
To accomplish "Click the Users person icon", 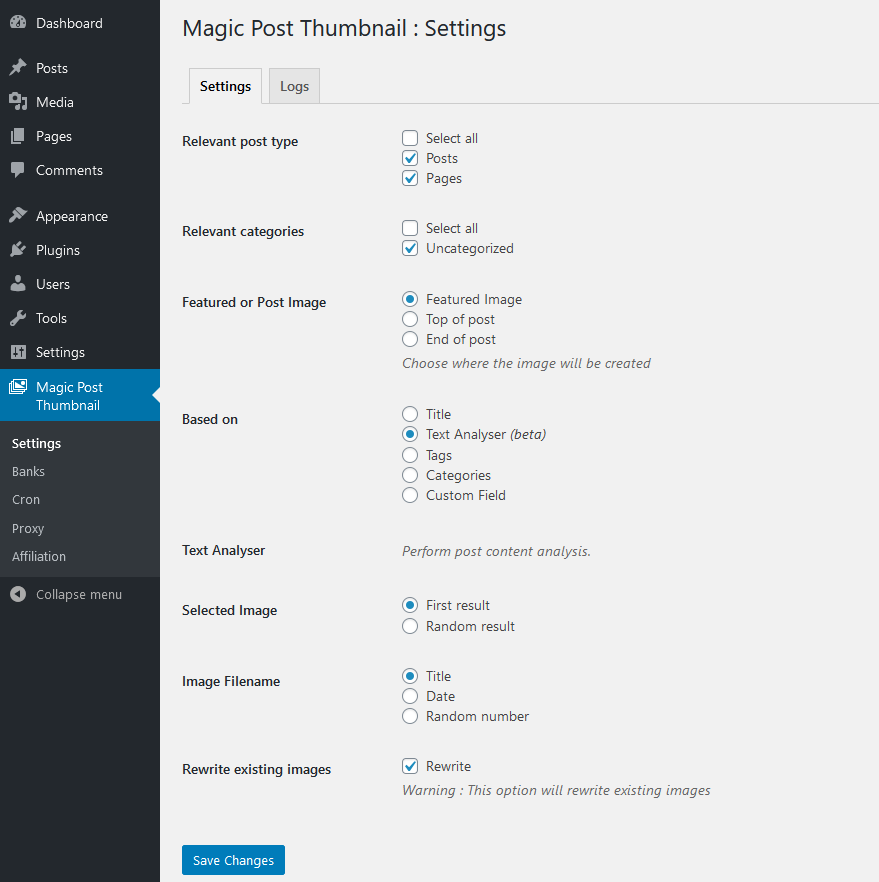I will 18,284.
